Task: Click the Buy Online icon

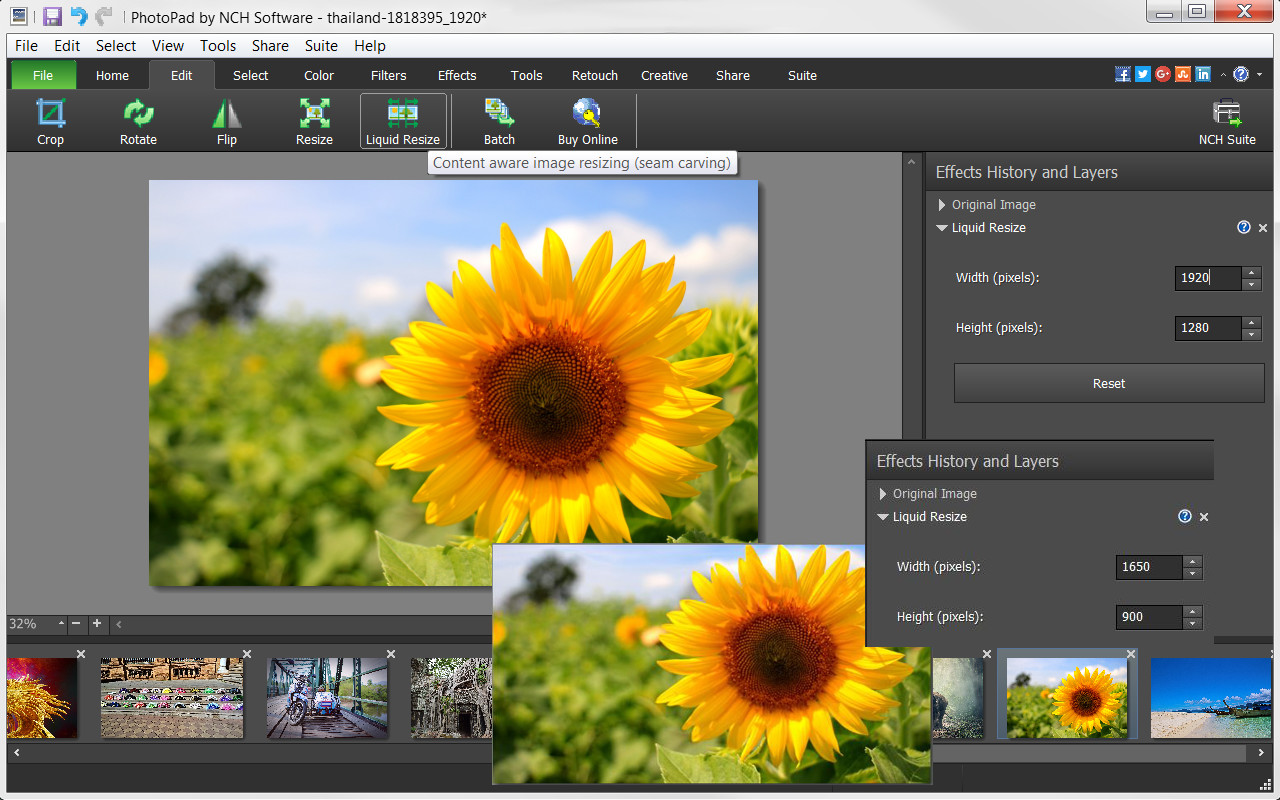Action: pos(587,120)
